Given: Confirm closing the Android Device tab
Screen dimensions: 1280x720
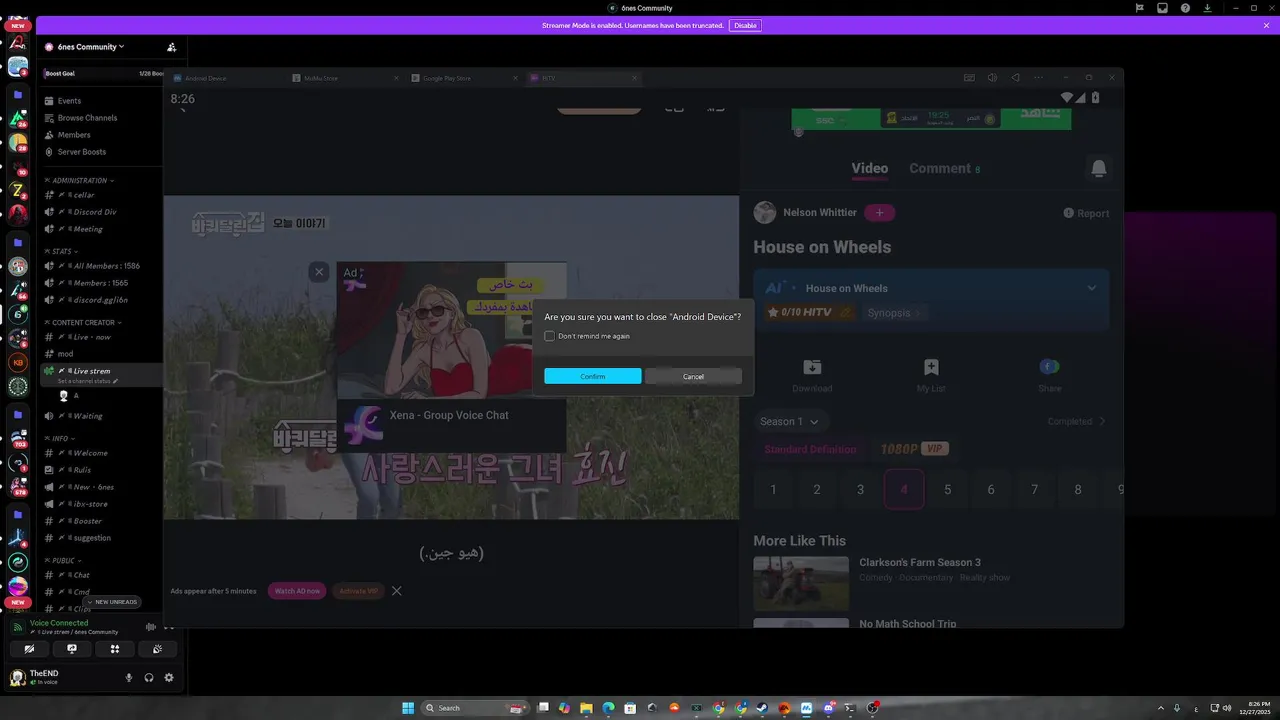Looking at the screenshot, I should [x=593, y=376].
